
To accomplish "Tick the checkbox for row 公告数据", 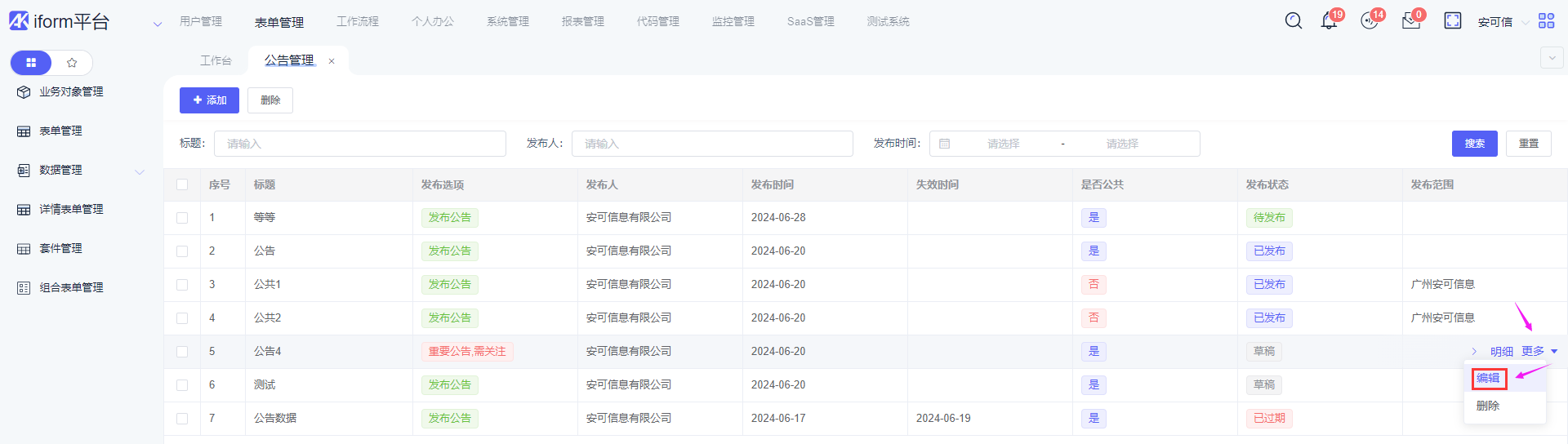I will (x=182, y=419).
